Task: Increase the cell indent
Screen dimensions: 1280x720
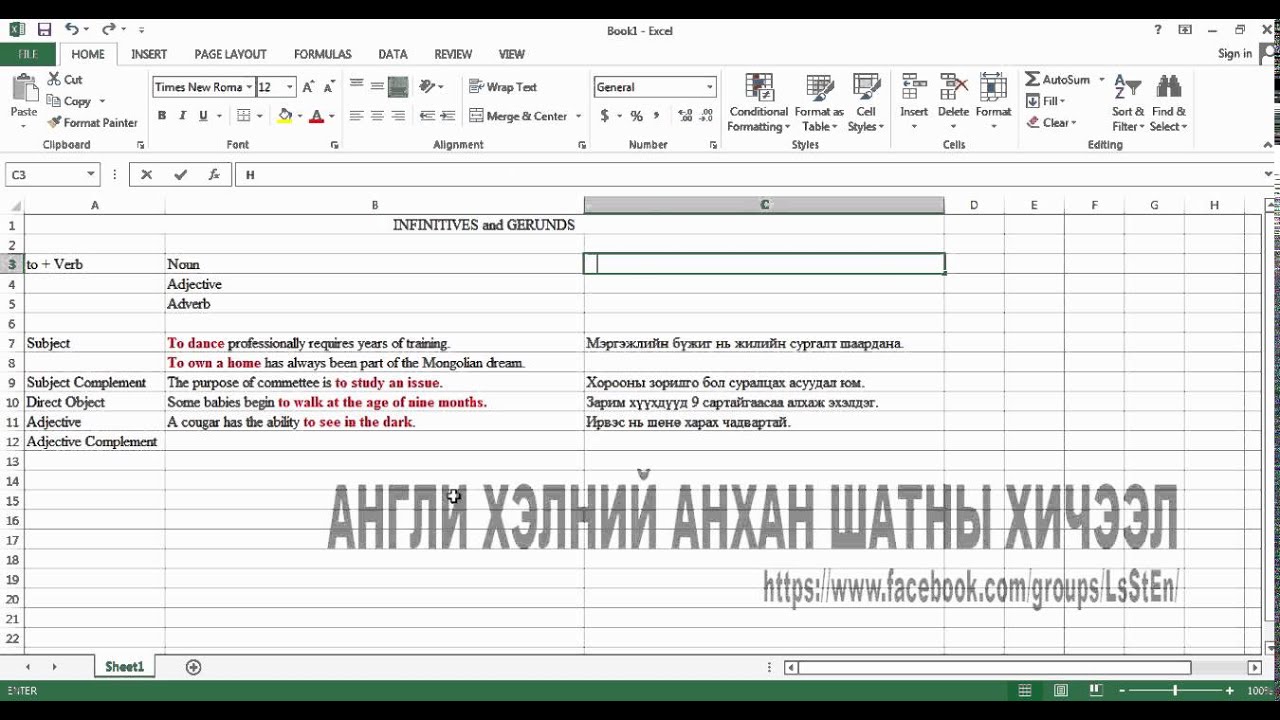Action: point(448,116)
